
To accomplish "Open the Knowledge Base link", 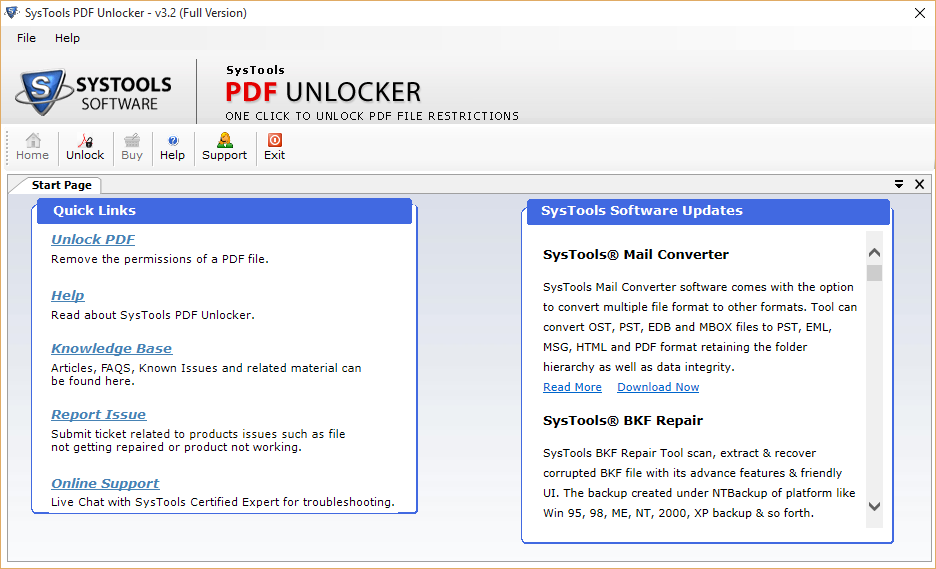I will coord(111,349).
